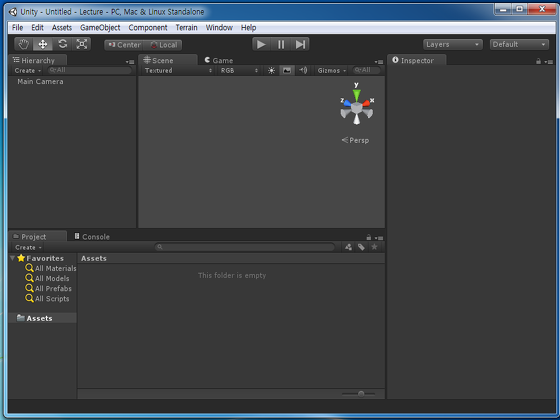Switch to the Scene tab

(x=168, y=60)
